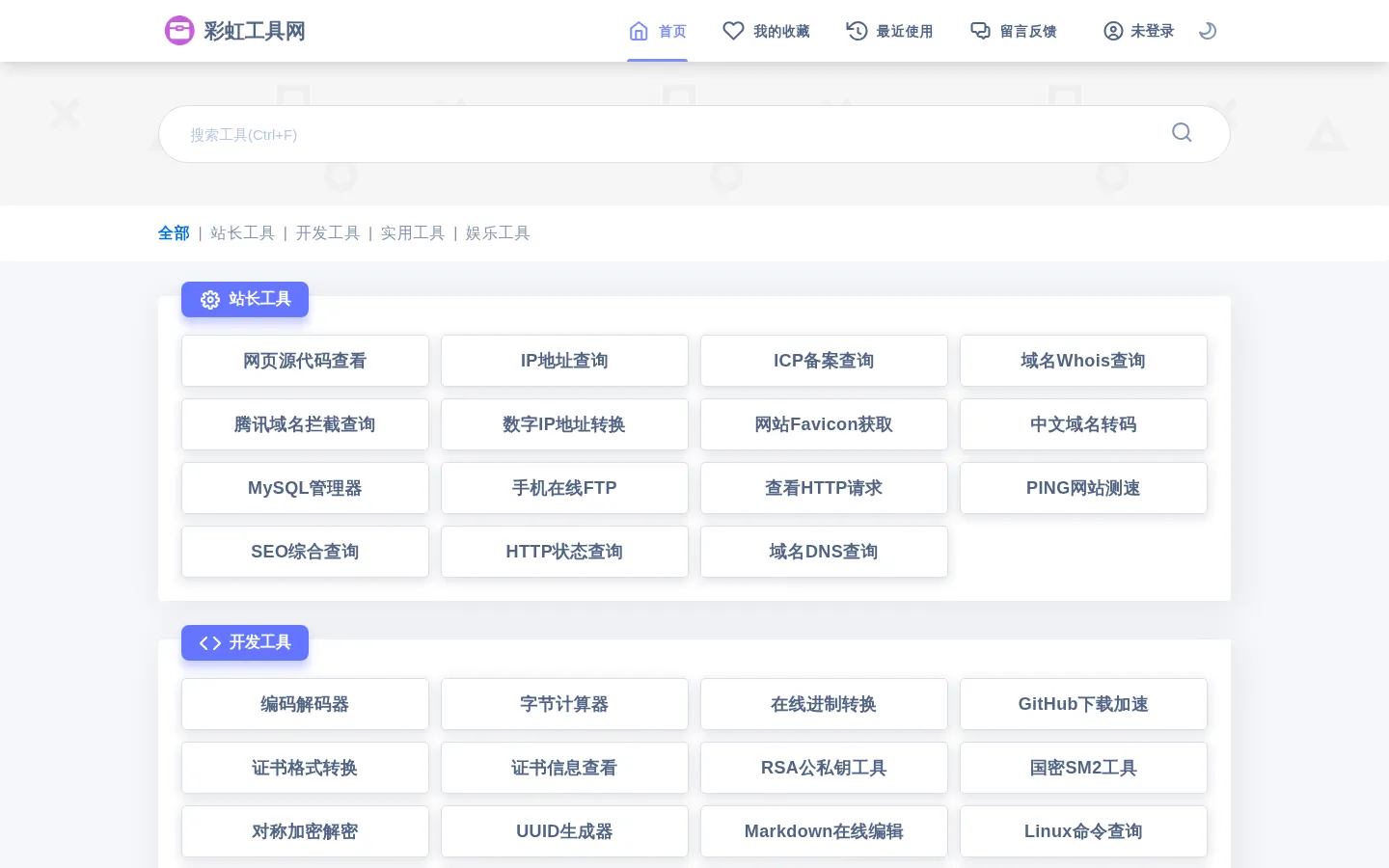The width and height of the screenshot is (1389, 868).
Task: Open the 域名Whois查询 tool
Action: [x=1083, y=361]
